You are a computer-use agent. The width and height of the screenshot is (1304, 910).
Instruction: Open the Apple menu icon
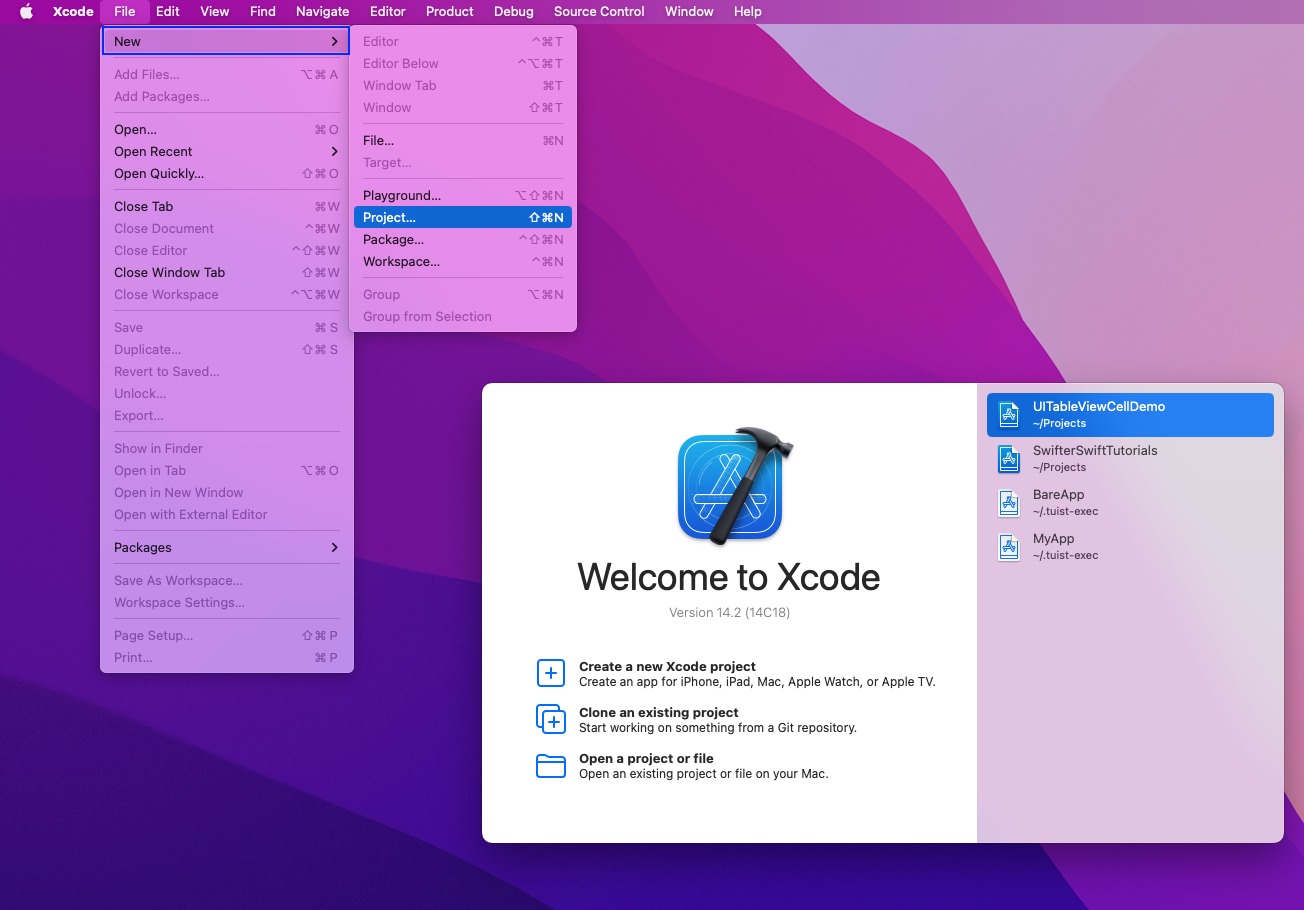coord(27,12)
